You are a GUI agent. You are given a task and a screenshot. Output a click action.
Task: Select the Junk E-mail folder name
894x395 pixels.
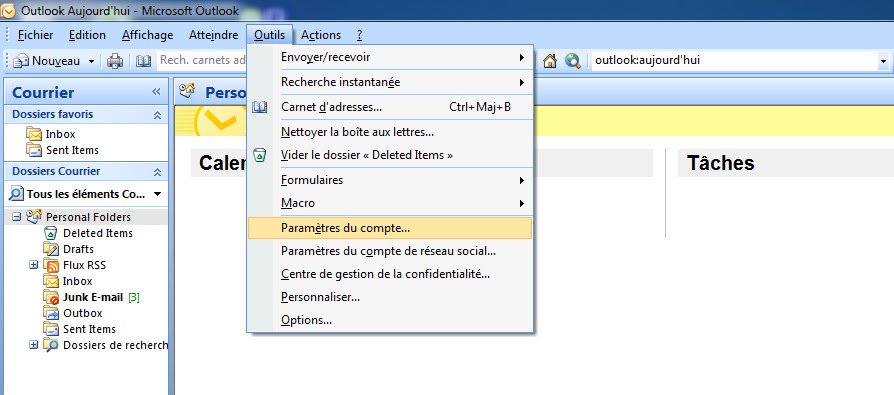coord(93,297)
